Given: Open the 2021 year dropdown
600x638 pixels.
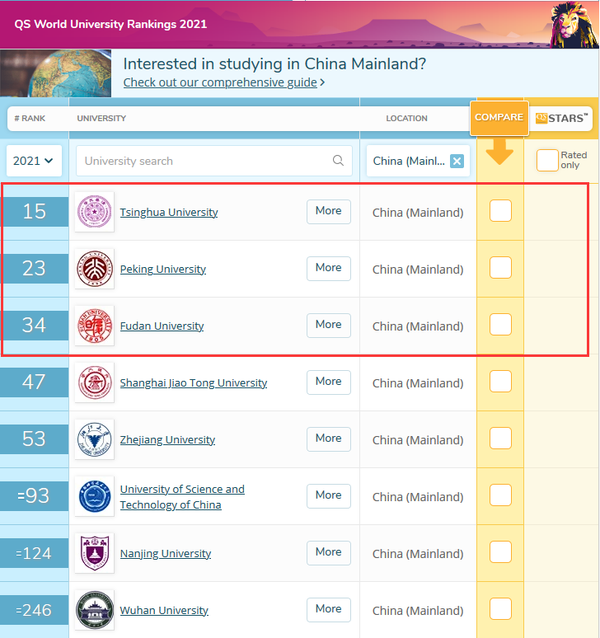Looking at the screenshot, I should [34, 161].
